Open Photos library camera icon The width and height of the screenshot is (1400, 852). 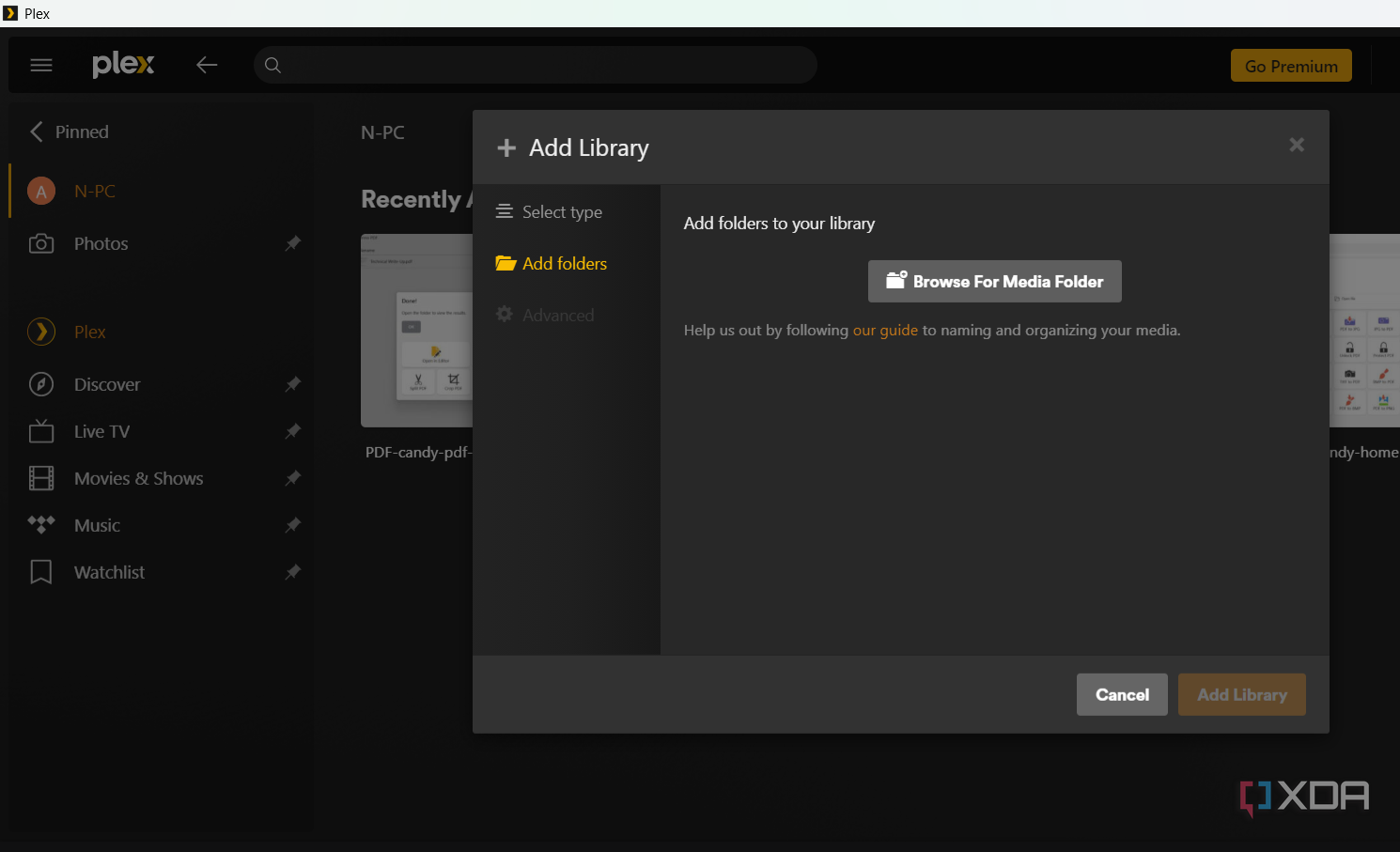tap(41, 243)
